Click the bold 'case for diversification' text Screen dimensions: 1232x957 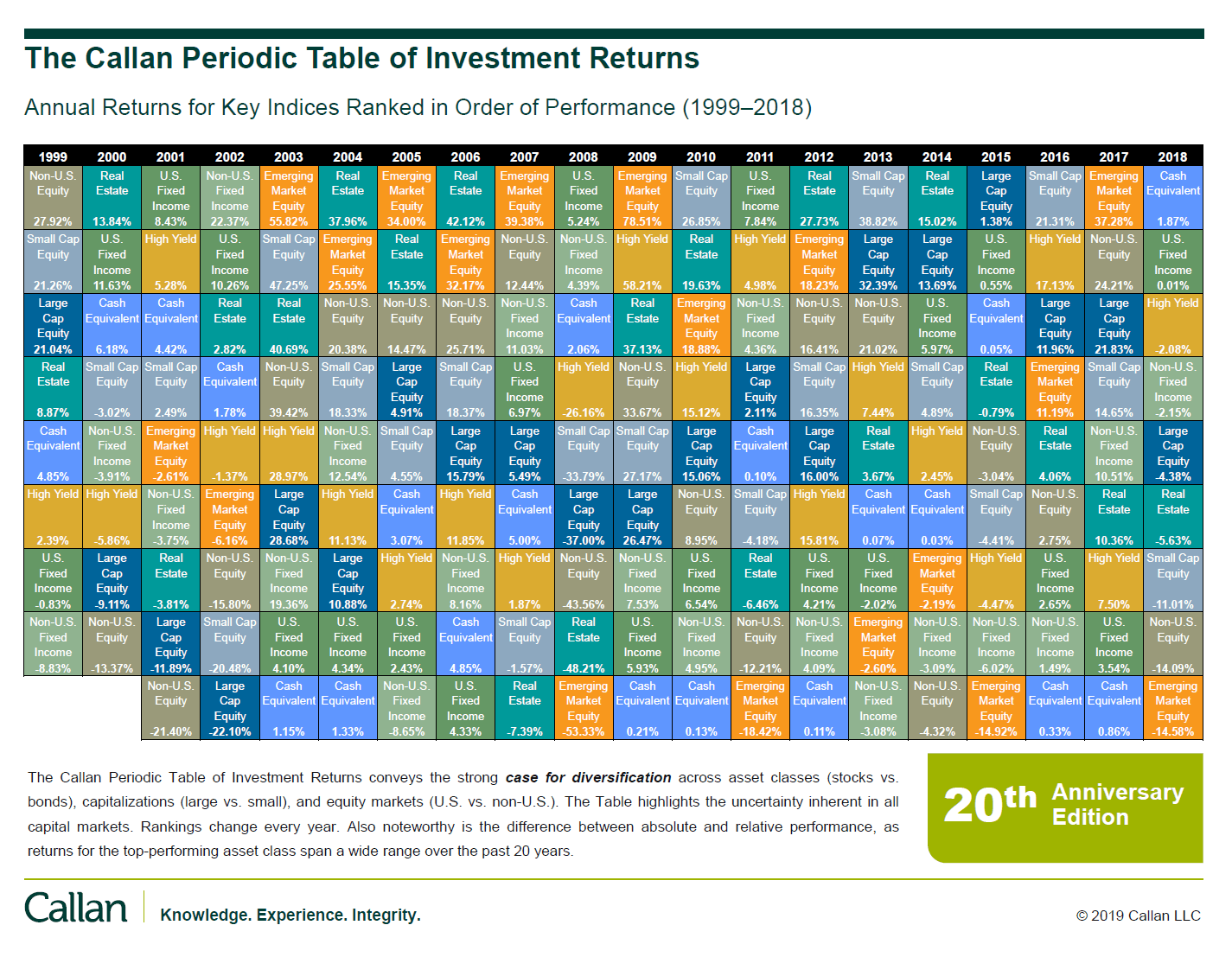(589, 777)
